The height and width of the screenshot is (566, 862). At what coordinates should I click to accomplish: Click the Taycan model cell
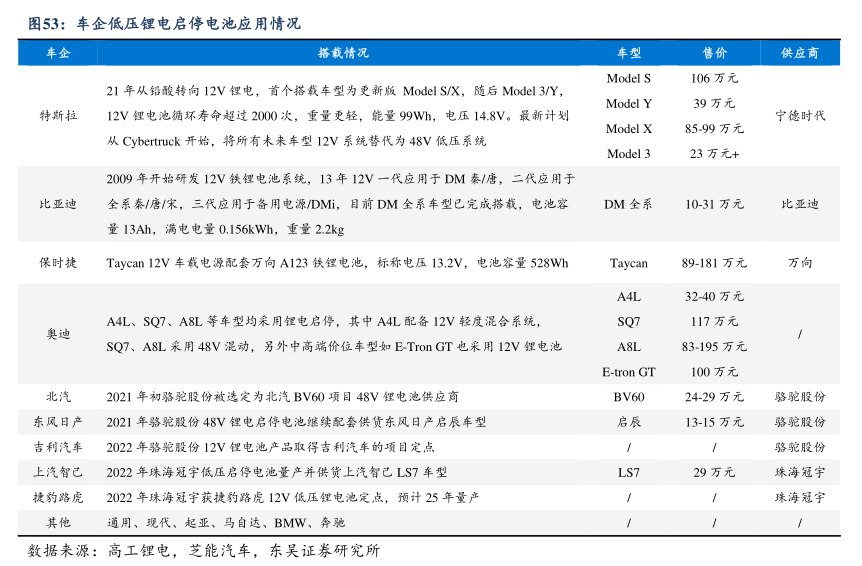[x=628, y=263]
